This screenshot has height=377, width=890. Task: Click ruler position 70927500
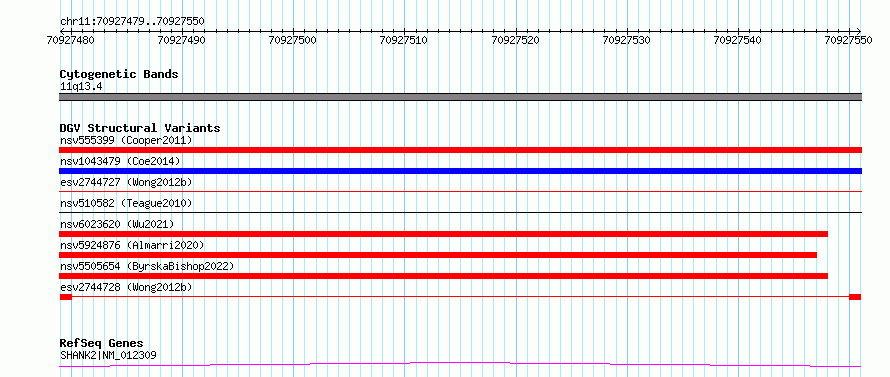pyautogui.click(x=293, y=40)
